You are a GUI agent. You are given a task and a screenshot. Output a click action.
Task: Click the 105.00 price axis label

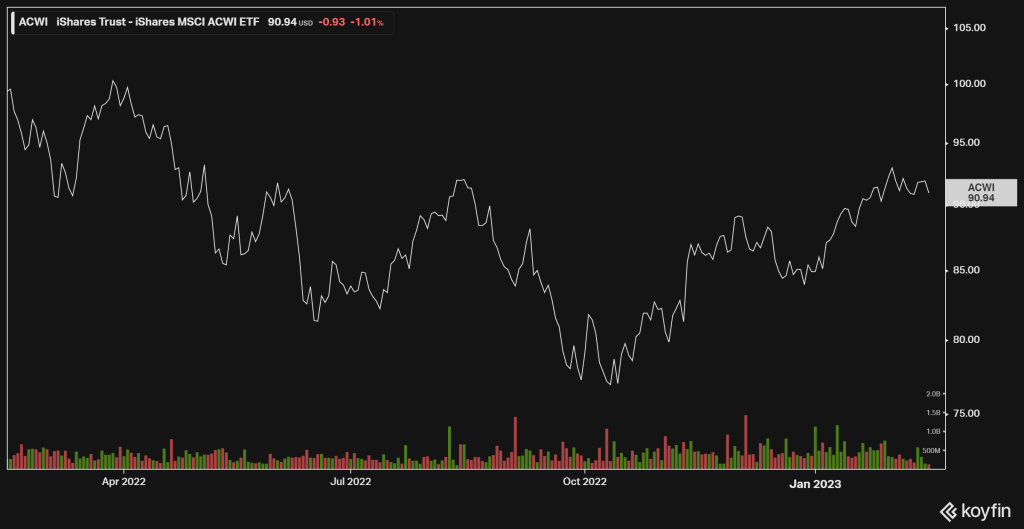968,28
